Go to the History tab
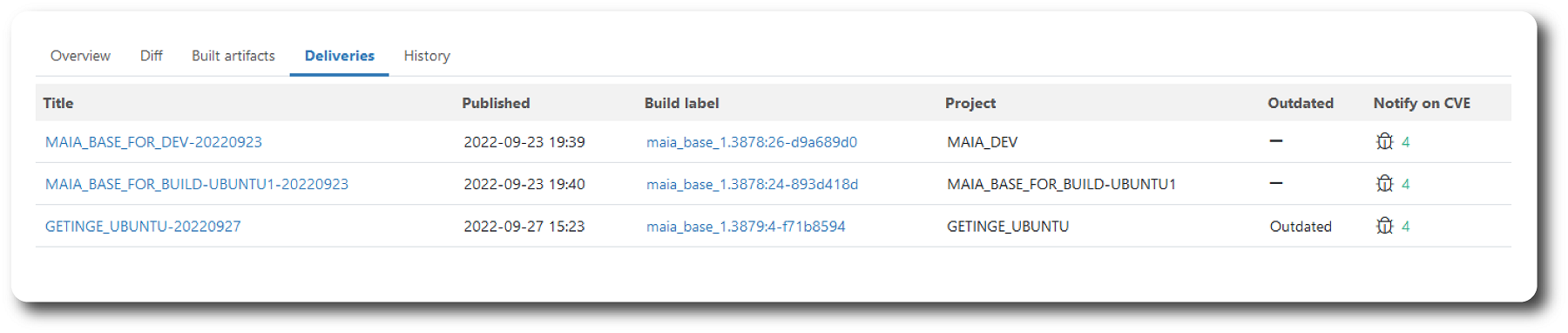Image resolution: width=1568 pixels, height=333 pixels. point(427,56)
